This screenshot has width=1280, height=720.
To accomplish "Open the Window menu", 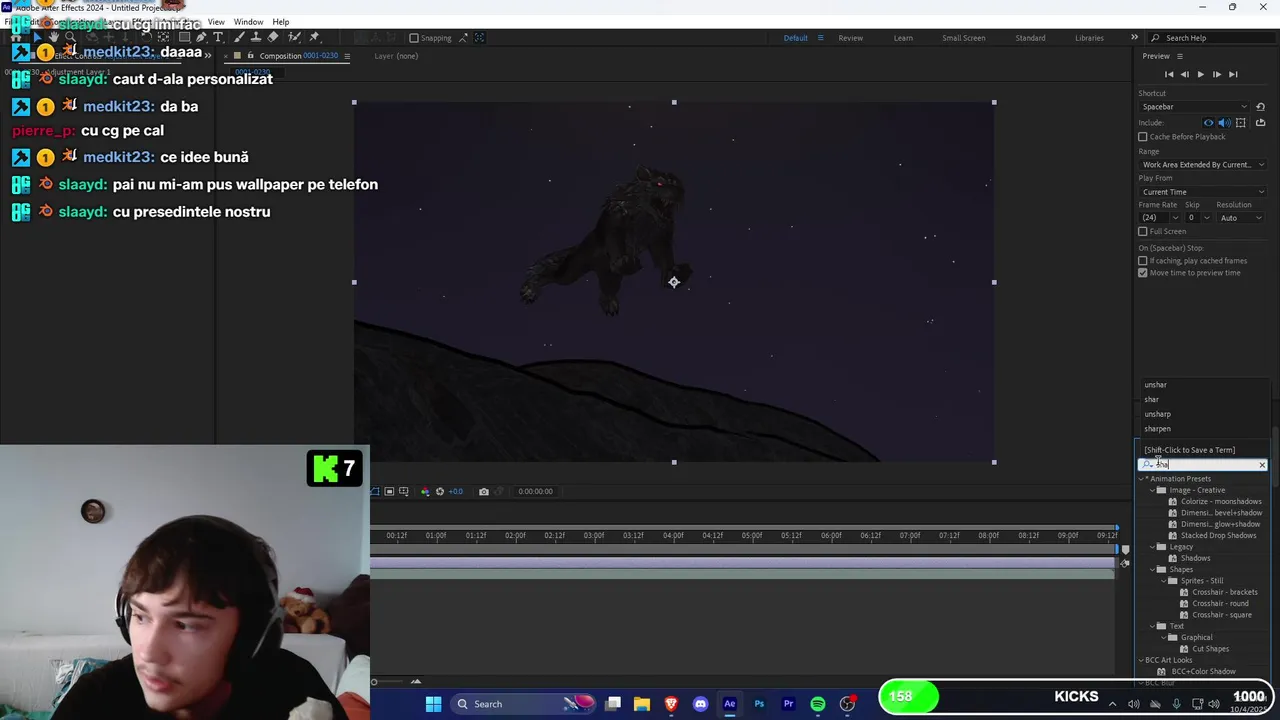I will (248, 22).
